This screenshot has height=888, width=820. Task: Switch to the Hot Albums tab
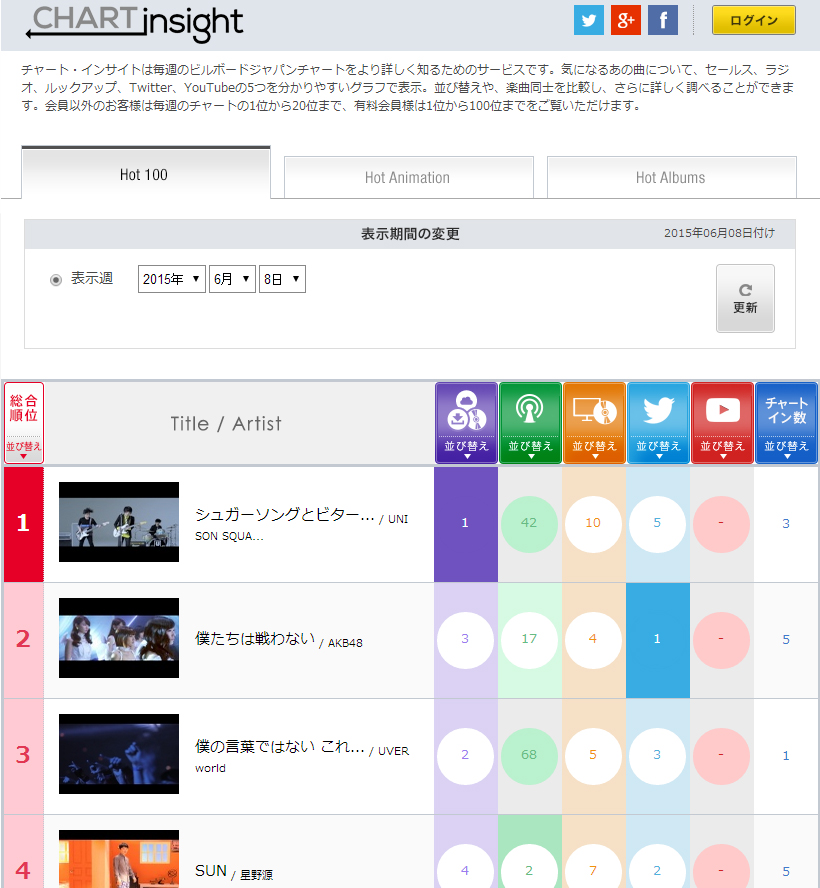(671, 177)
